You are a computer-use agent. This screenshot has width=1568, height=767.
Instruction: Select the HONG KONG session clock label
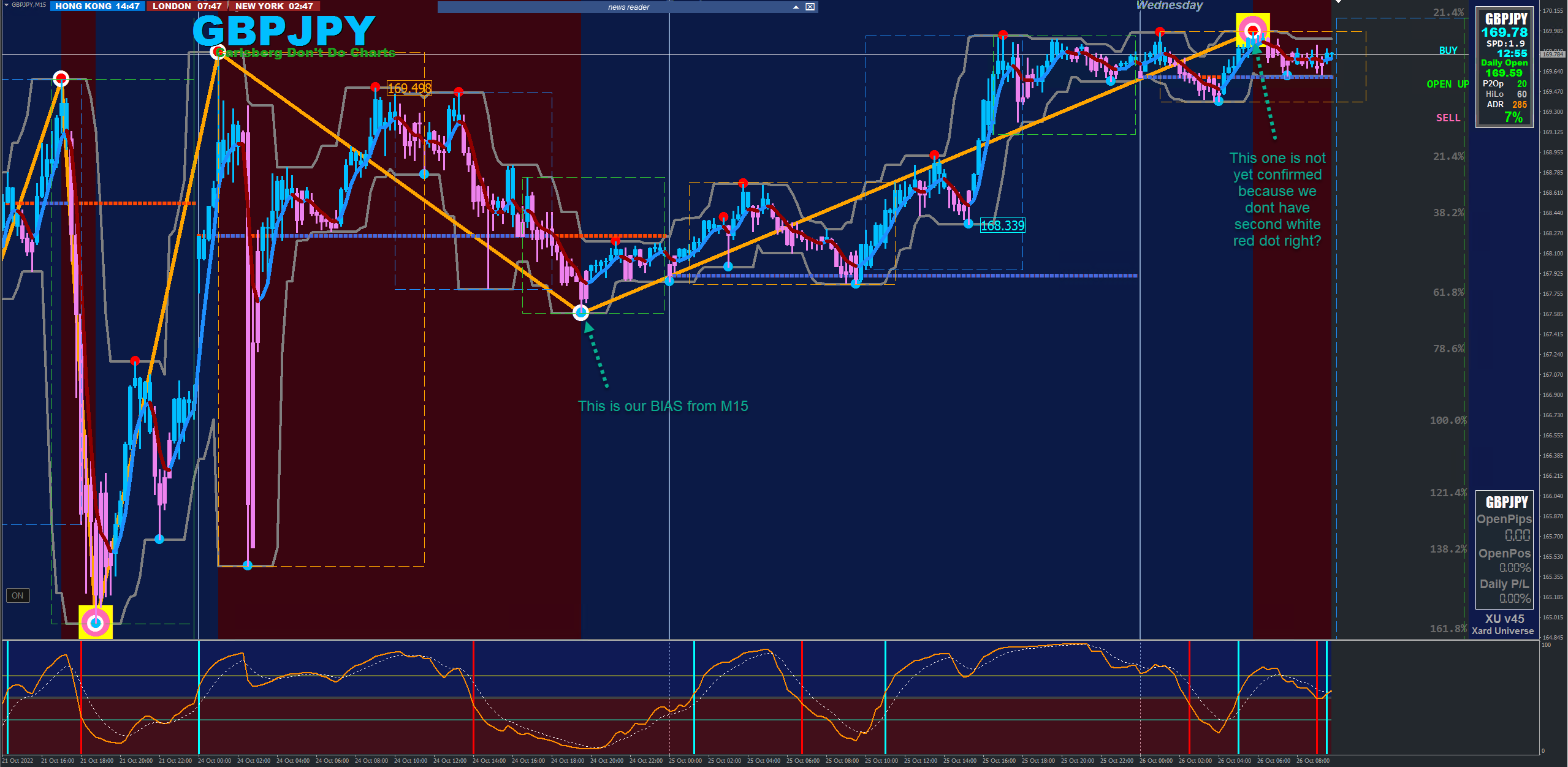[x=97, y=6]
